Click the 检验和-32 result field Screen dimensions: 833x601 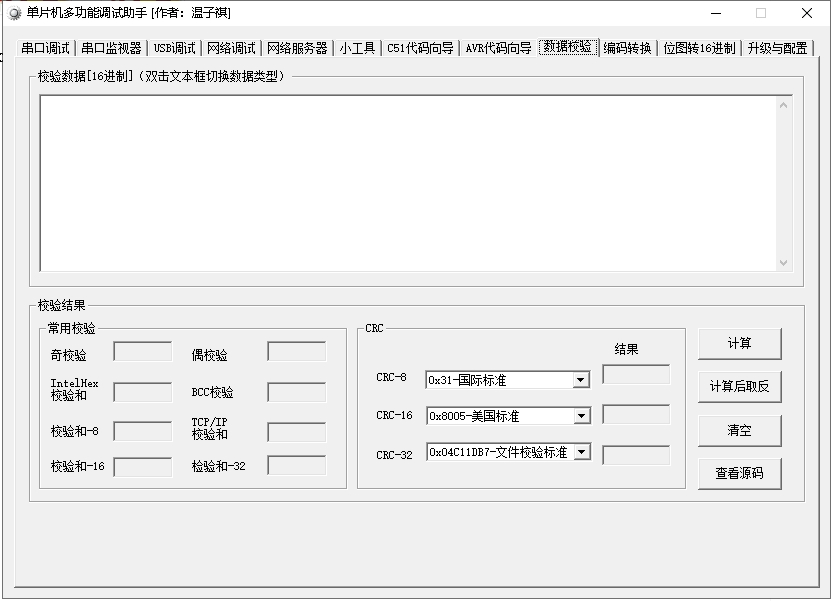pos(297,465)
